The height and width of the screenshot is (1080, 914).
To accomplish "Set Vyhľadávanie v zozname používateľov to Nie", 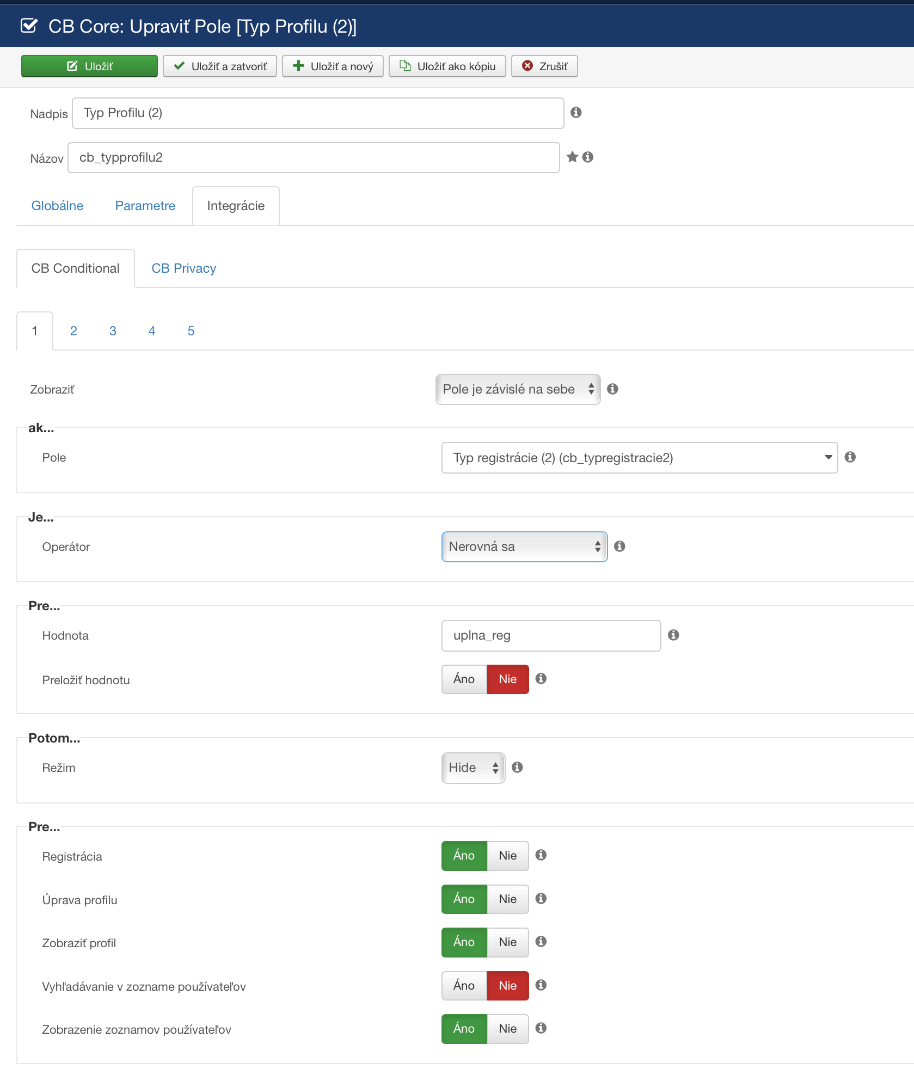I will tap(508, 986).
